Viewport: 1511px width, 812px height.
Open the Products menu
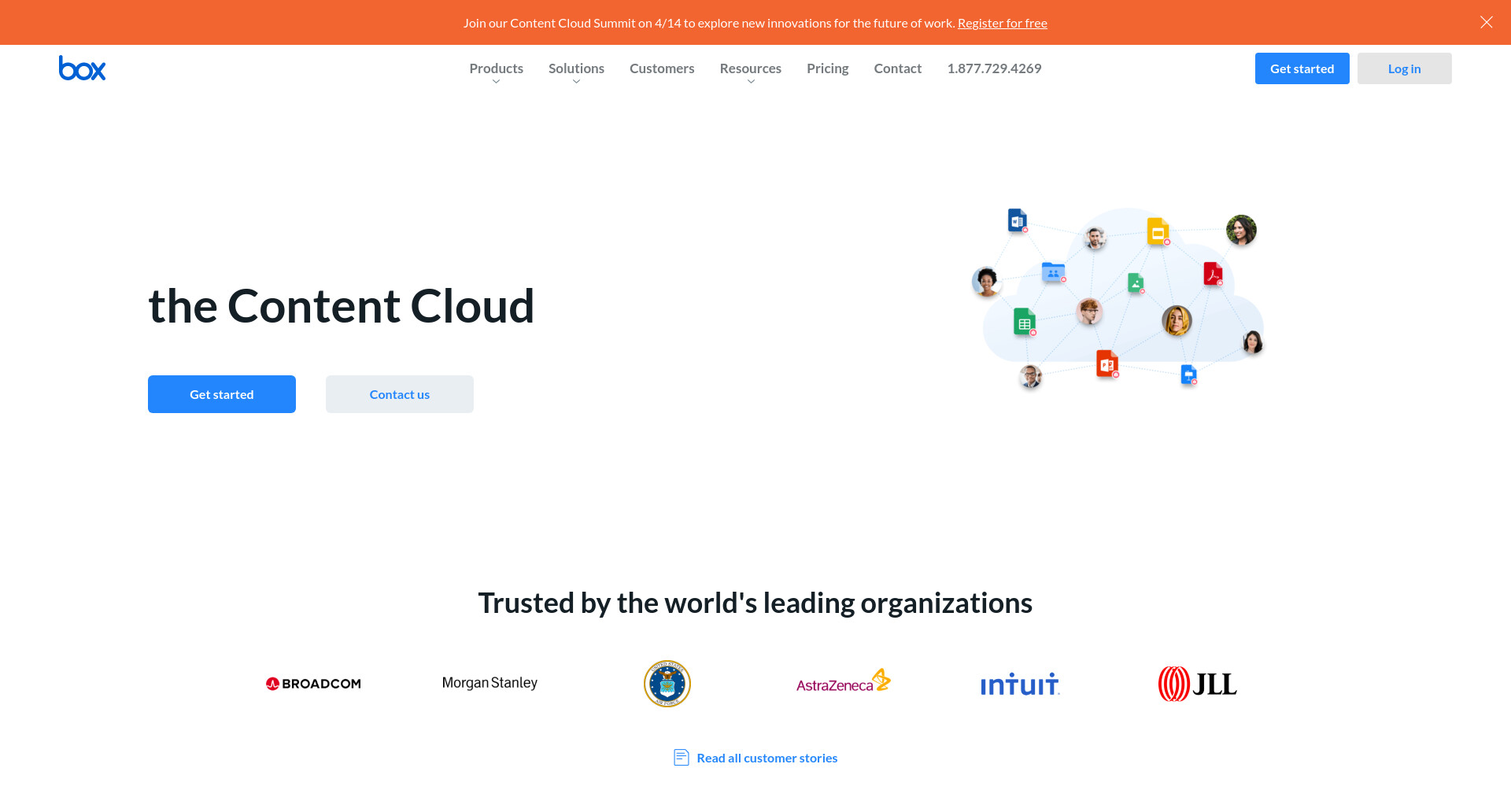tap(496, 68)
